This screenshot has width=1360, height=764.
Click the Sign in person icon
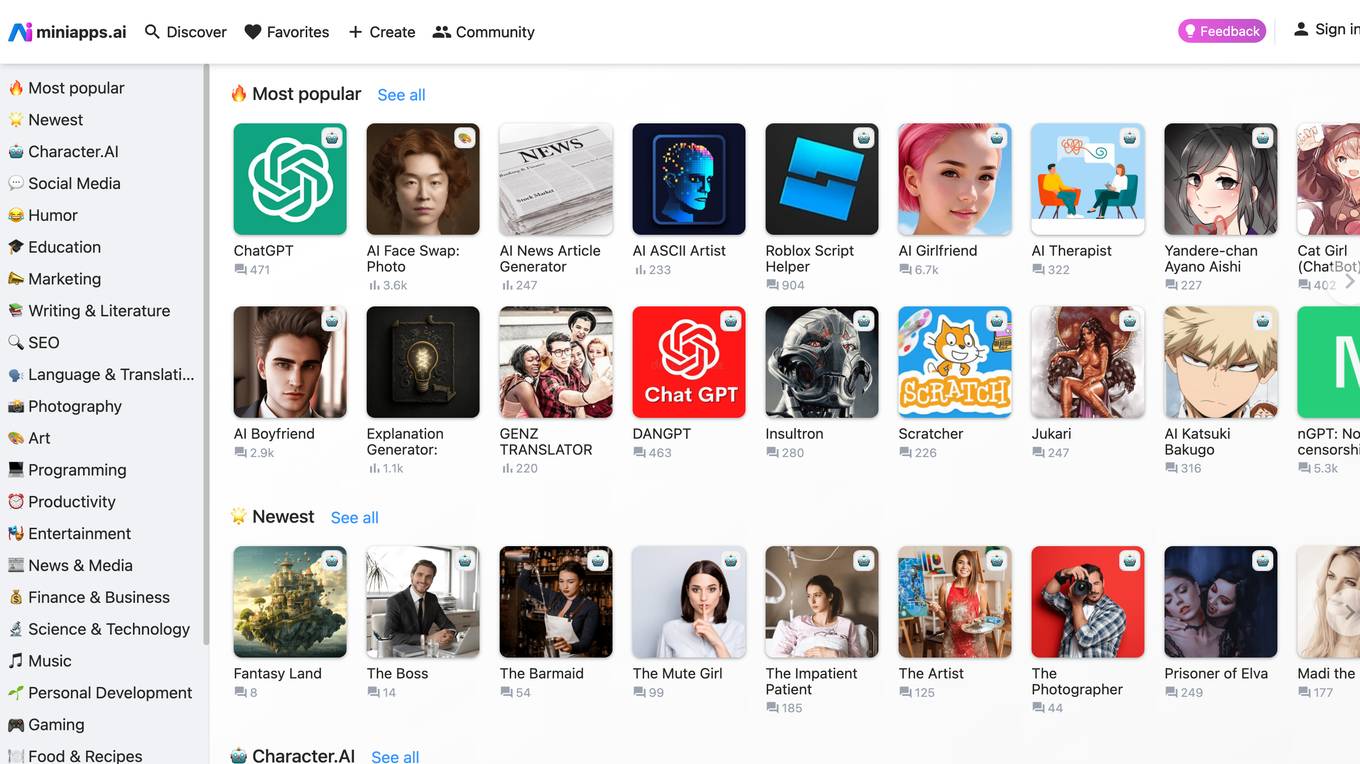point(1301,29)
